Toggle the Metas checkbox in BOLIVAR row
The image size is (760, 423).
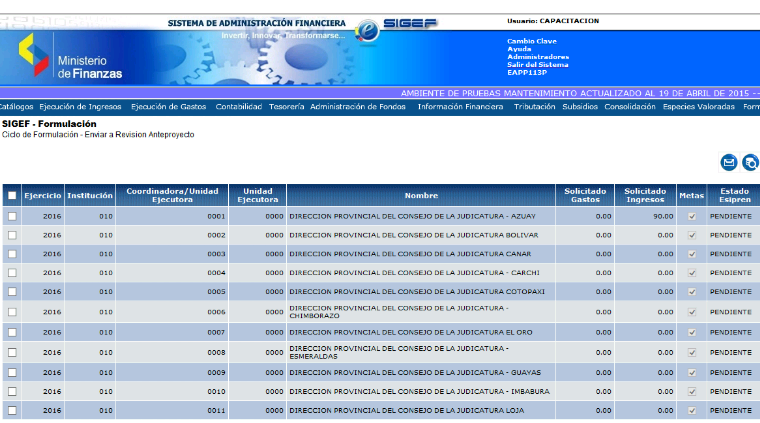pos(692,235)
